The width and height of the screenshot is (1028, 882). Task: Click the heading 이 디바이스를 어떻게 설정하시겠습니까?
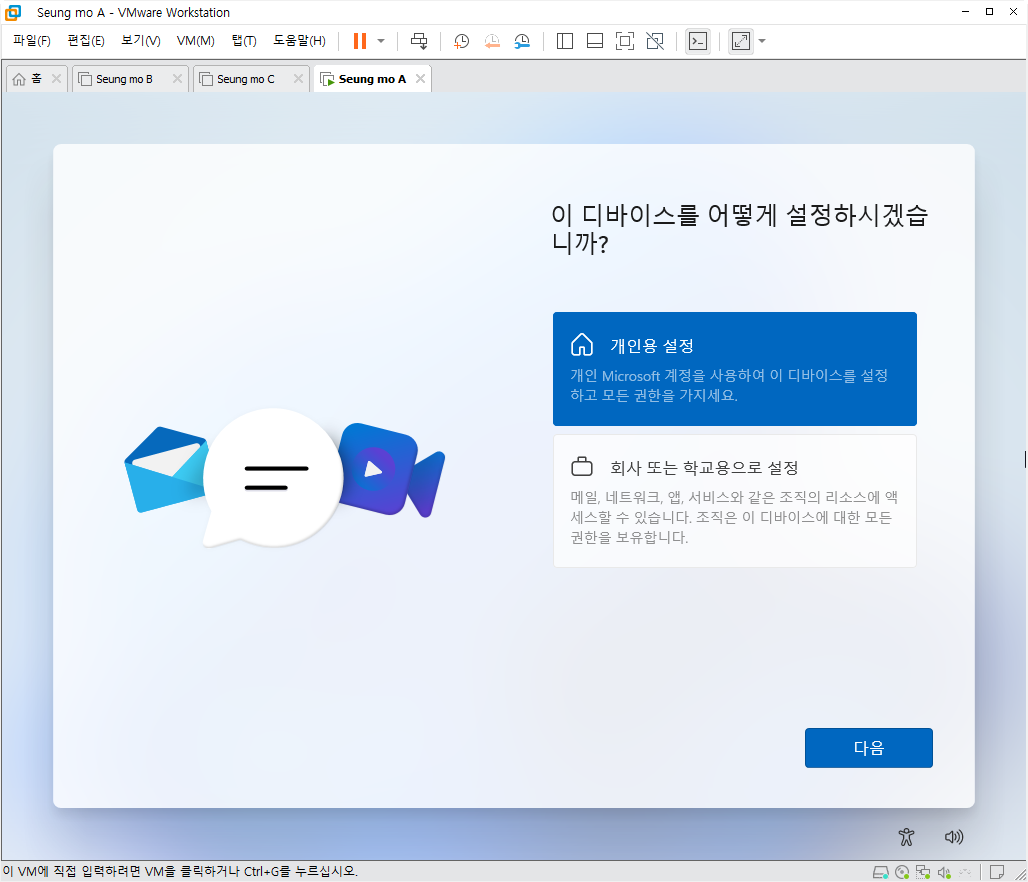point(740,229)
